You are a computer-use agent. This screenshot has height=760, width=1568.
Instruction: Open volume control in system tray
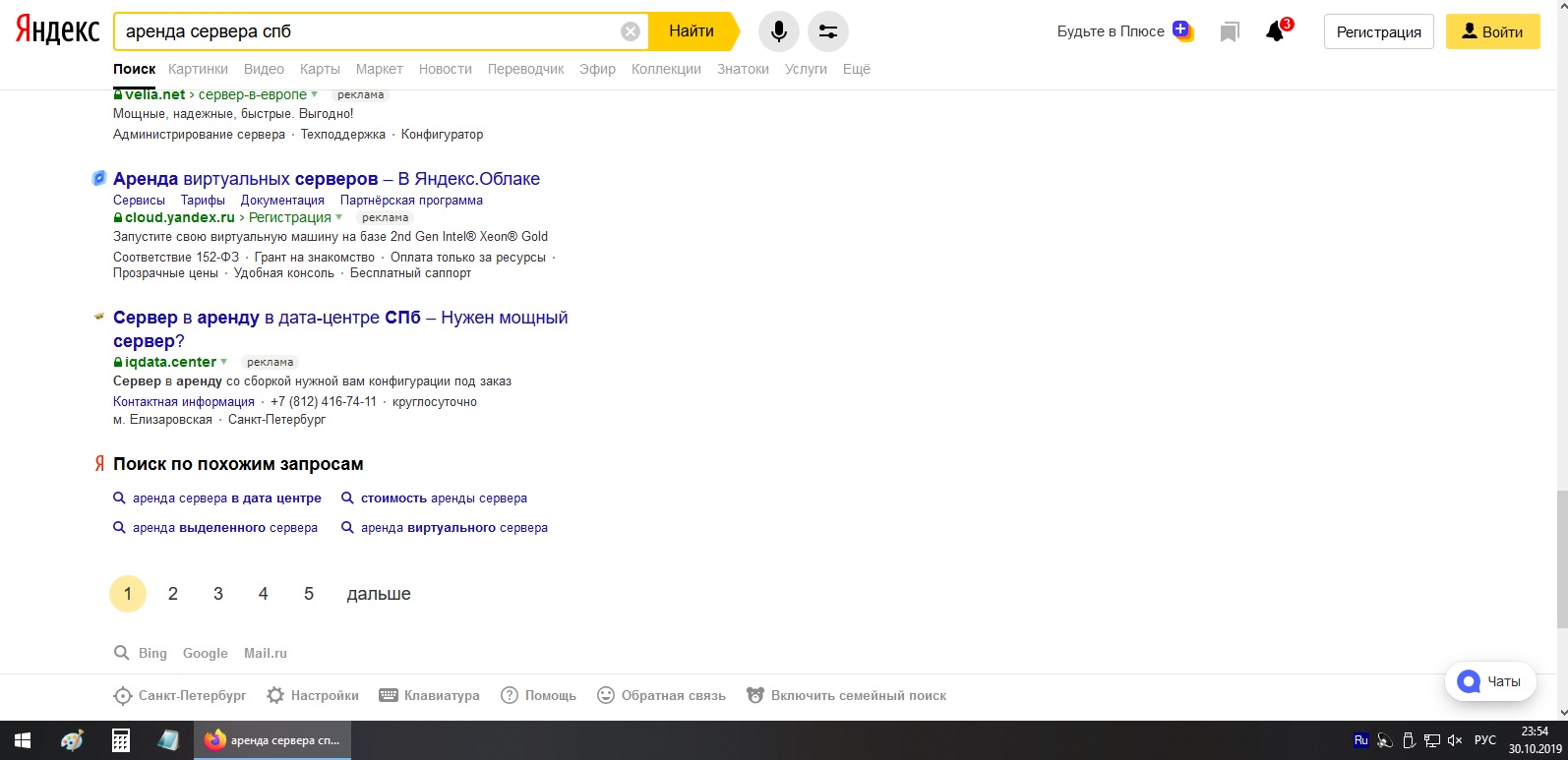tap(1455, 740)
